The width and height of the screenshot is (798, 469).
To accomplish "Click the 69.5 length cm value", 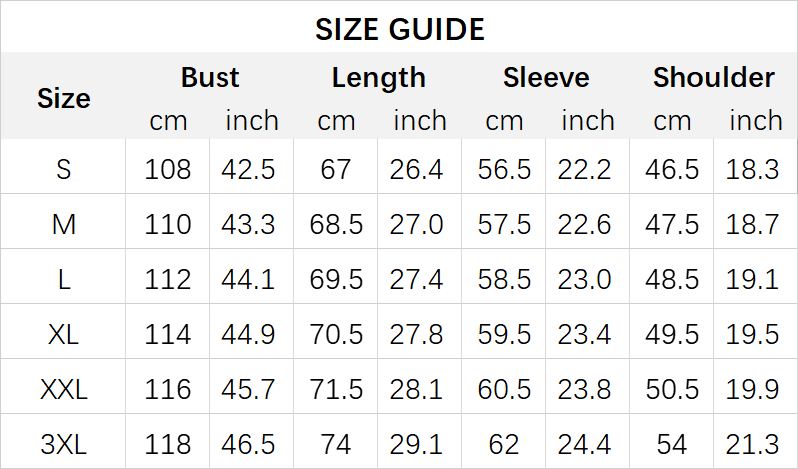I will pos(336,279).
